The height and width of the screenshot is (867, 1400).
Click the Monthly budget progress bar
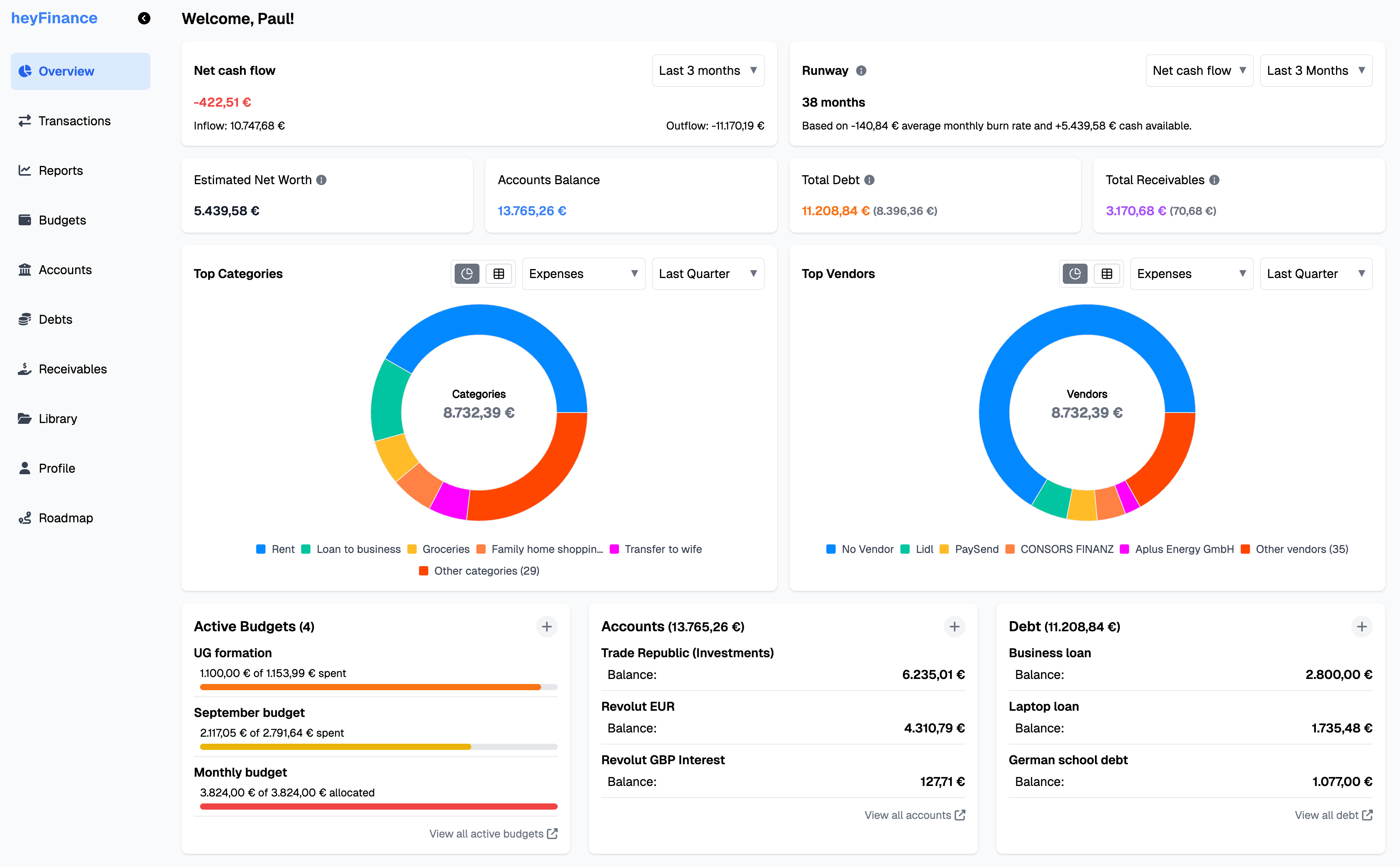click(378, 806)
